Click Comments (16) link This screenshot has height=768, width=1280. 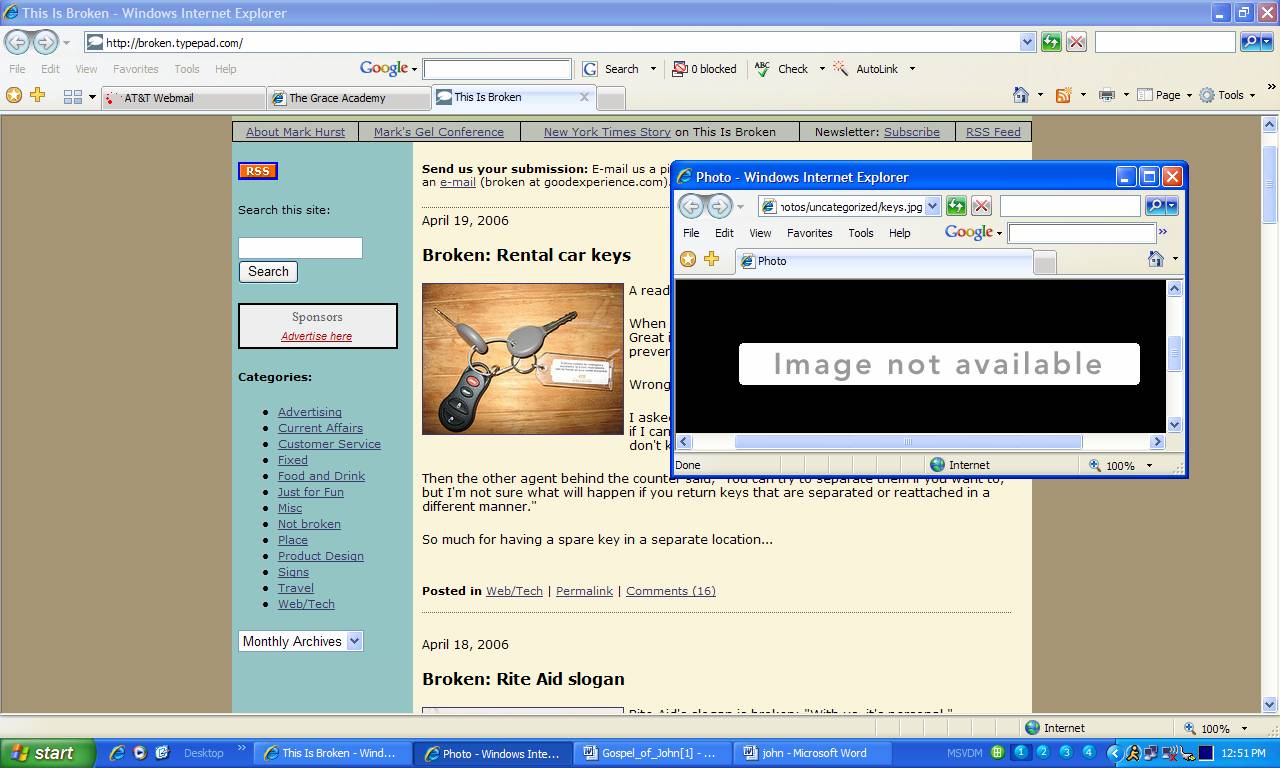tap(671, 591)
